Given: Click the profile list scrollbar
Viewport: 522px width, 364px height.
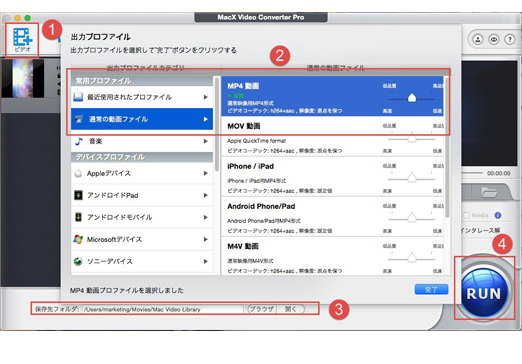Looking at the screenshot, I should point(447,147).
